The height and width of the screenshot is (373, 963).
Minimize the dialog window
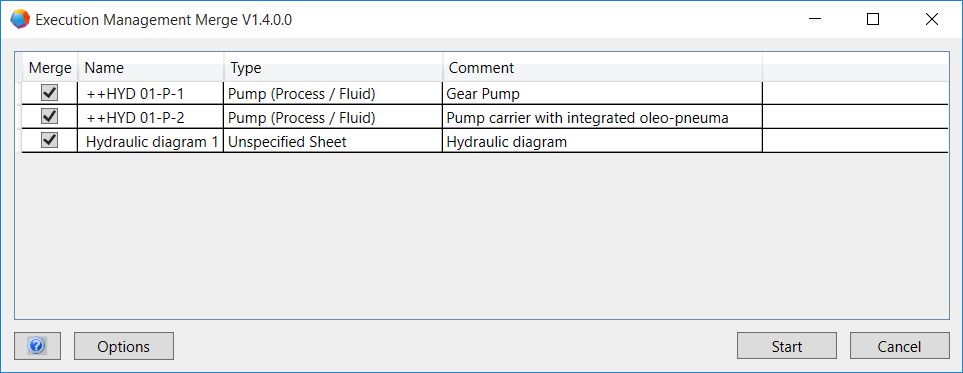tap(815, 20)
